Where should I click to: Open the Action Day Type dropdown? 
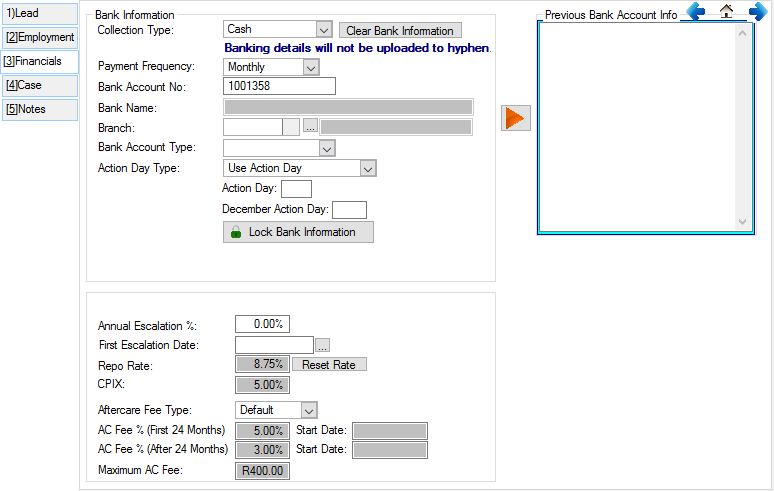tap(367, 168)
